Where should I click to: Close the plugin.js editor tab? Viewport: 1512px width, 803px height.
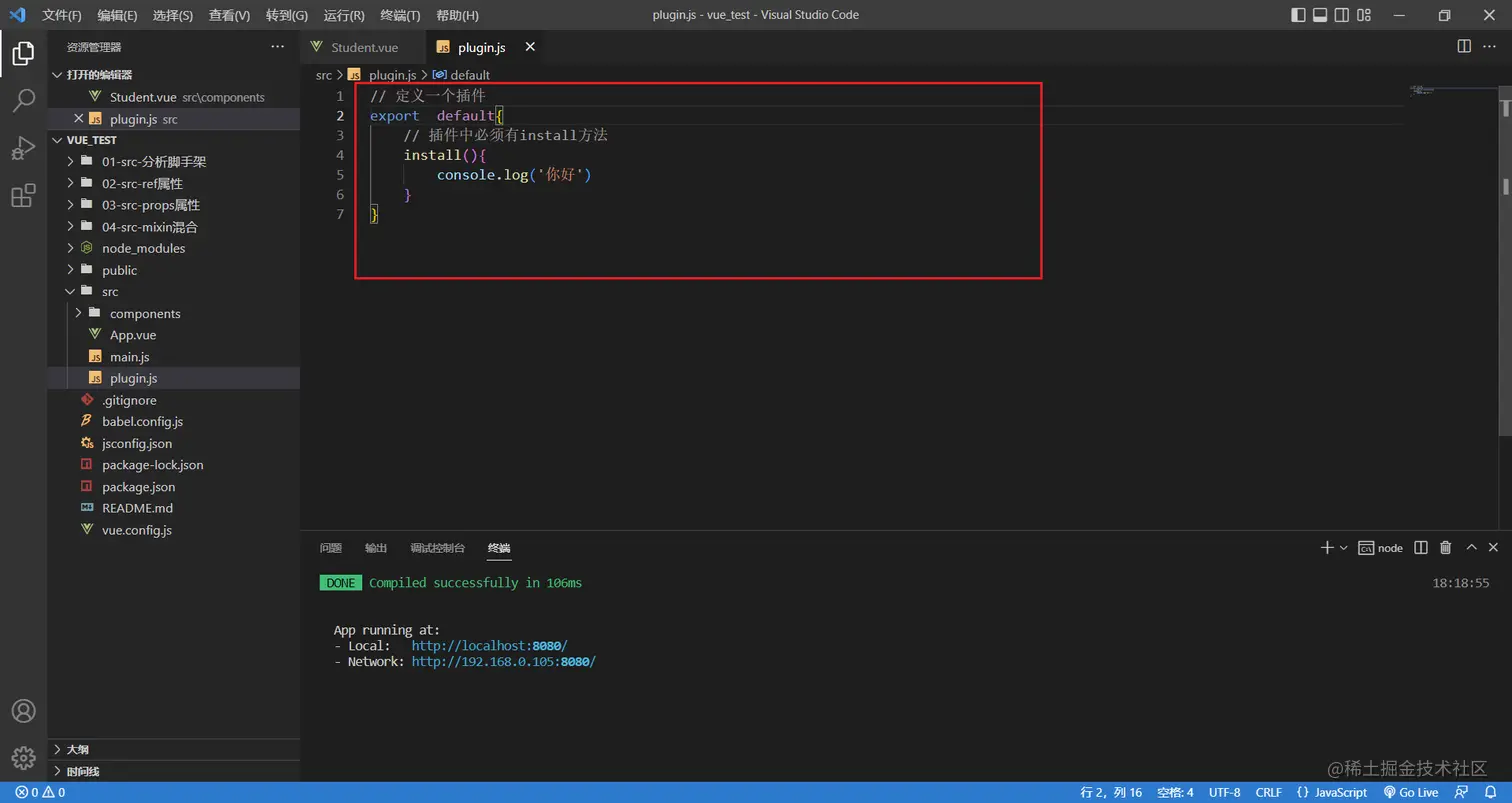pyautogui.click(x=530, y=47)
